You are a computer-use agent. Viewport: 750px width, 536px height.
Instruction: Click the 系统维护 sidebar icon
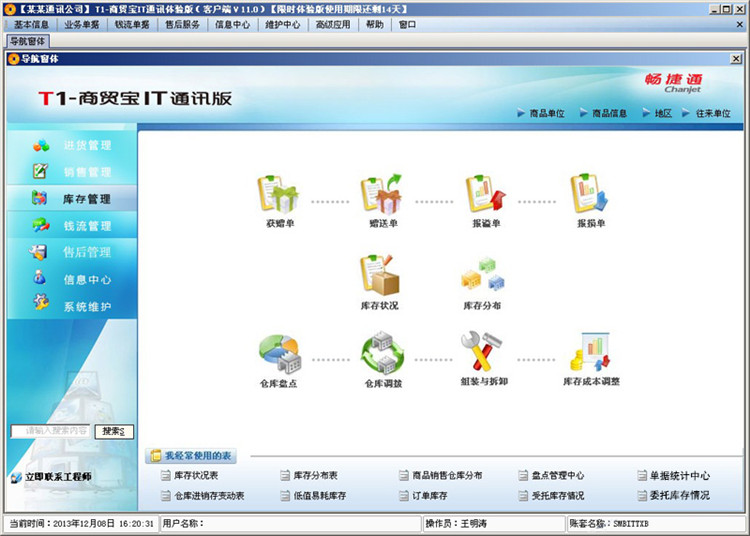[41, 302]
